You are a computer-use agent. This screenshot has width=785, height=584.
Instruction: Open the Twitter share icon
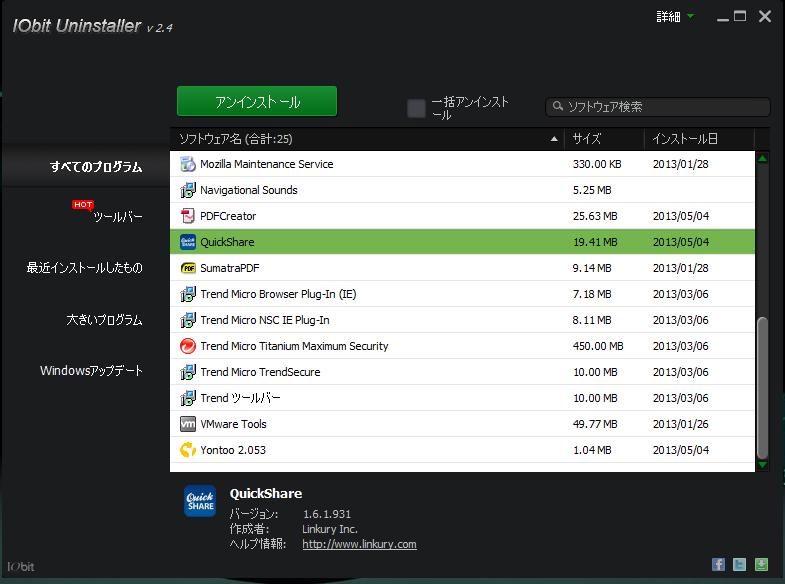(739, 564)
